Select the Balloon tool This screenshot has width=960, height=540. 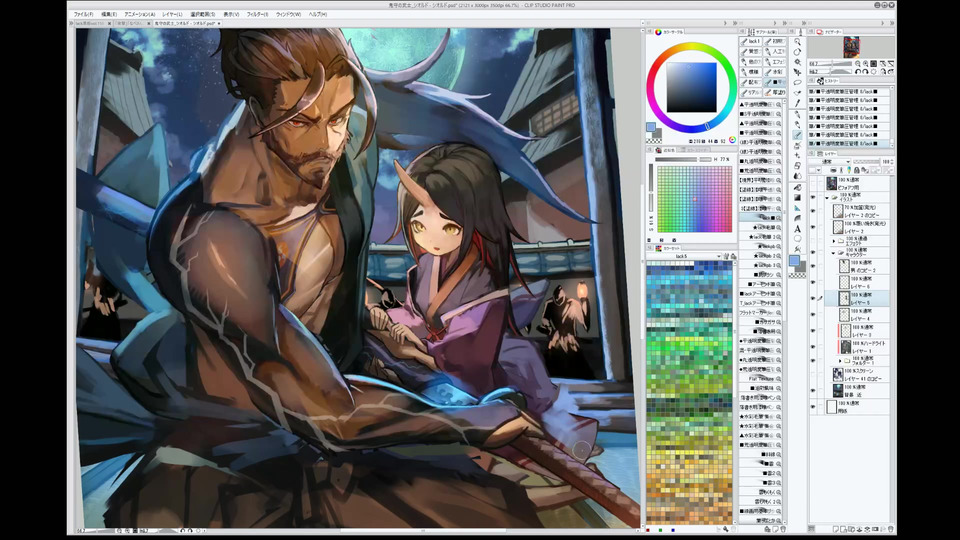797,239
